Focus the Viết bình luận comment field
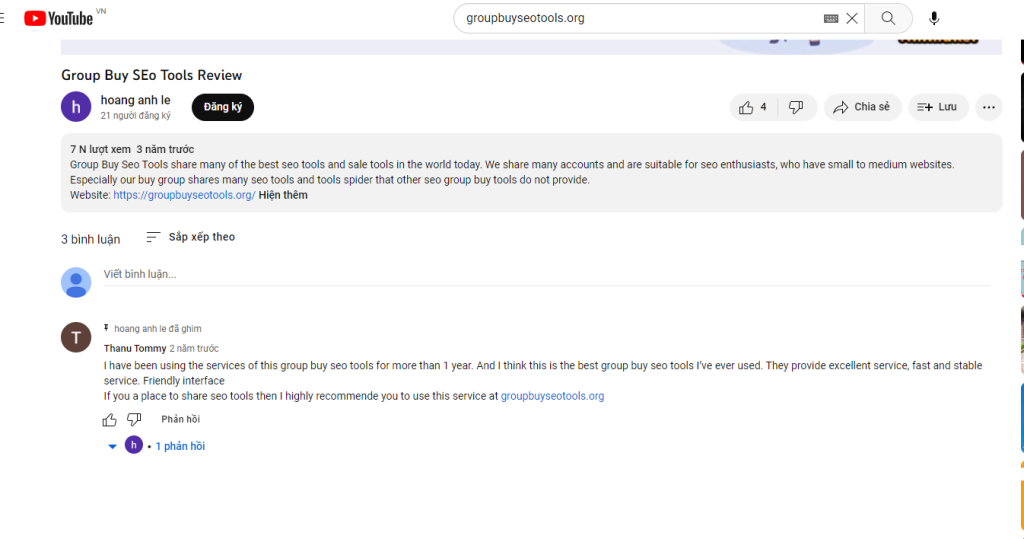Screen dimensions: 1024x539 (x=547, y=274)
